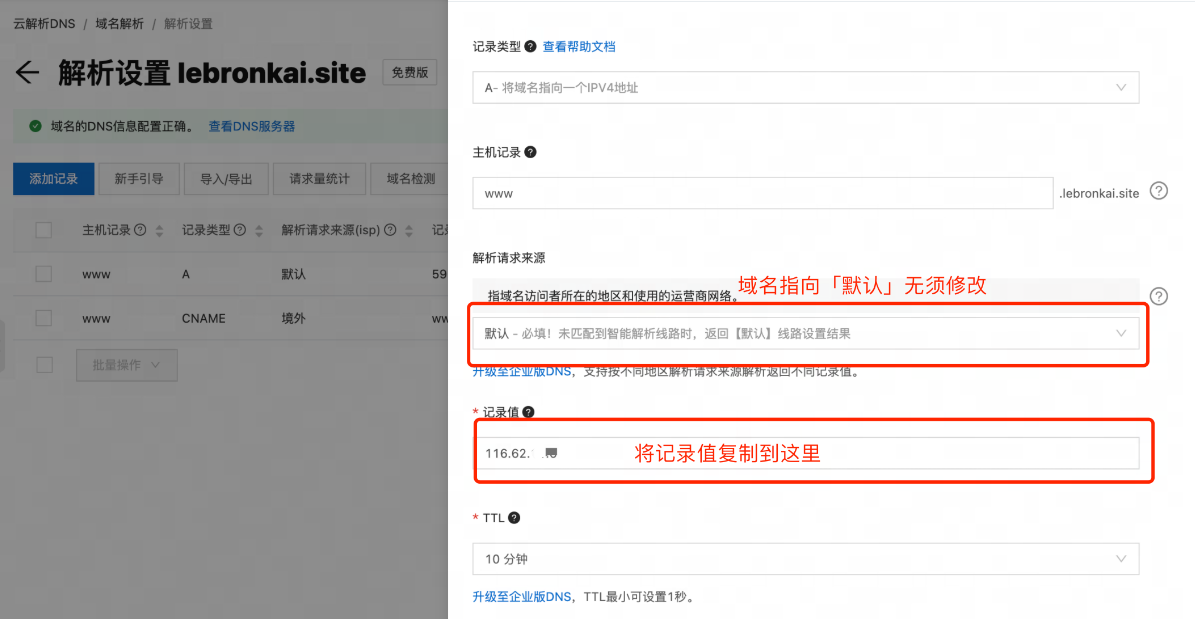Screen dimensions: 1195x619
Task: Click the 主机记录 input field containing www
Action: [762, 193]
